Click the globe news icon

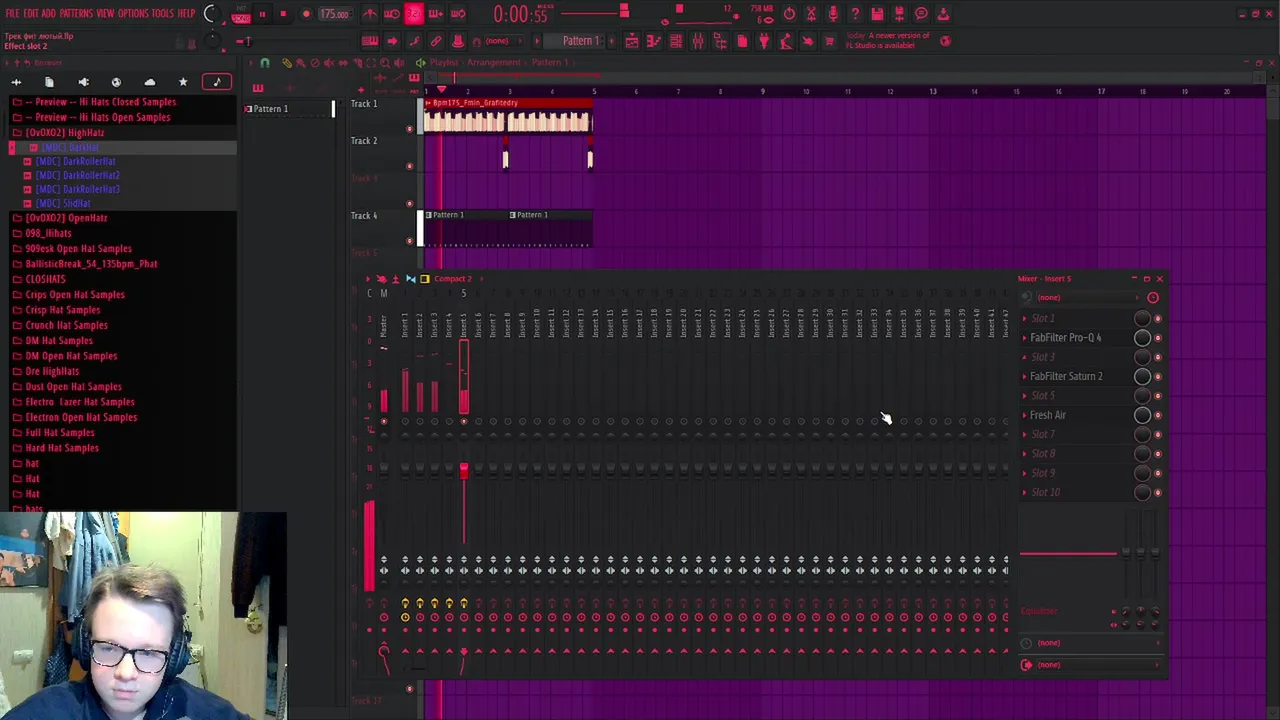pos(945,41)
